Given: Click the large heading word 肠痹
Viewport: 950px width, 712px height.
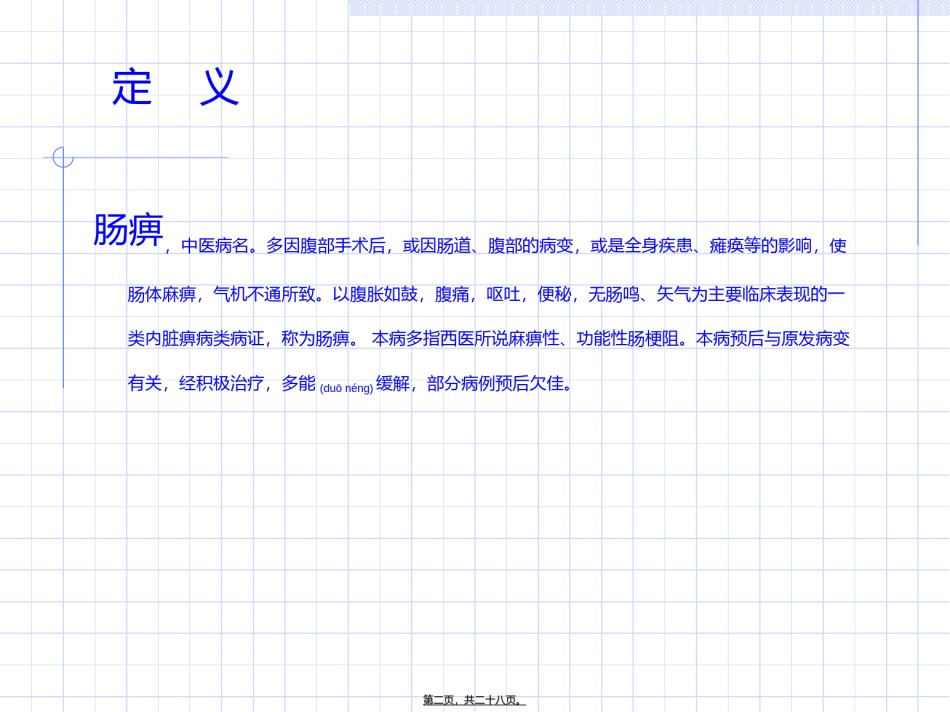Looking at the screenshot, I should pos(128,230).
